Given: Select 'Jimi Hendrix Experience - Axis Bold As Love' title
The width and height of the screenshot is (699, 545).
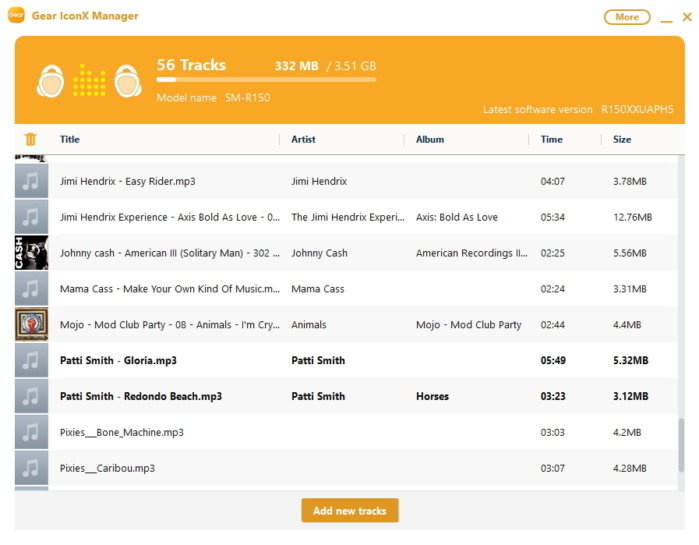Looking at the screenshot, I should [x=169, y=217].
